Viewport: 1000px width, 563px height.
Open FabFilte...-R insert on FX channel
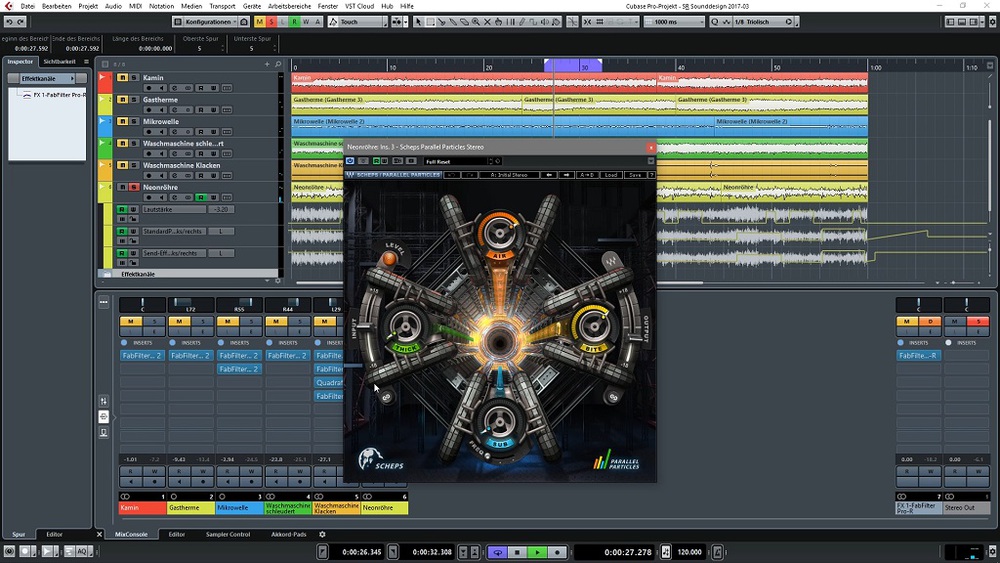(918, 356)
